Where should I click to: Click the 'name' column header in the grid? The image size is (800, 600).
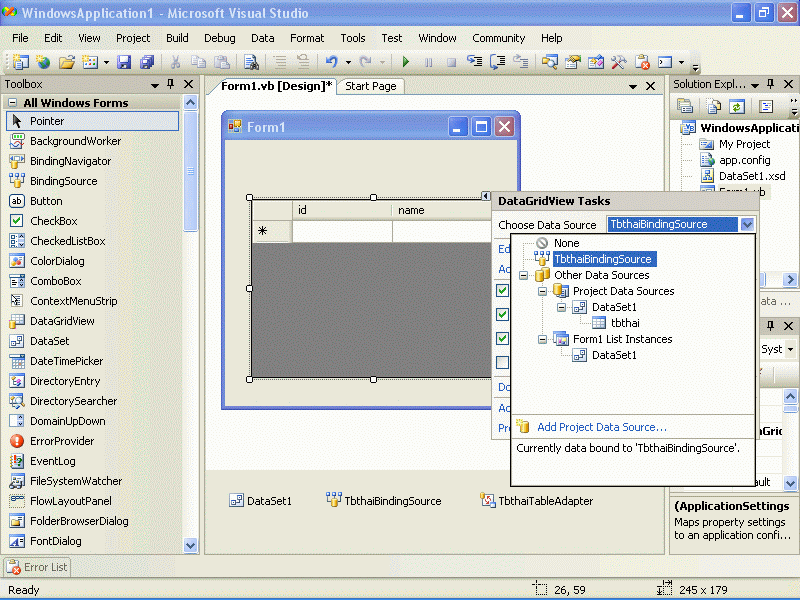click(x=441, y=210)
